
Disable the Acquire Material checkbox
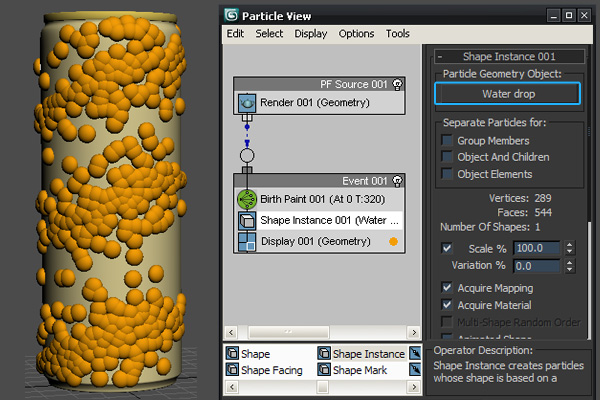(448, 305)
